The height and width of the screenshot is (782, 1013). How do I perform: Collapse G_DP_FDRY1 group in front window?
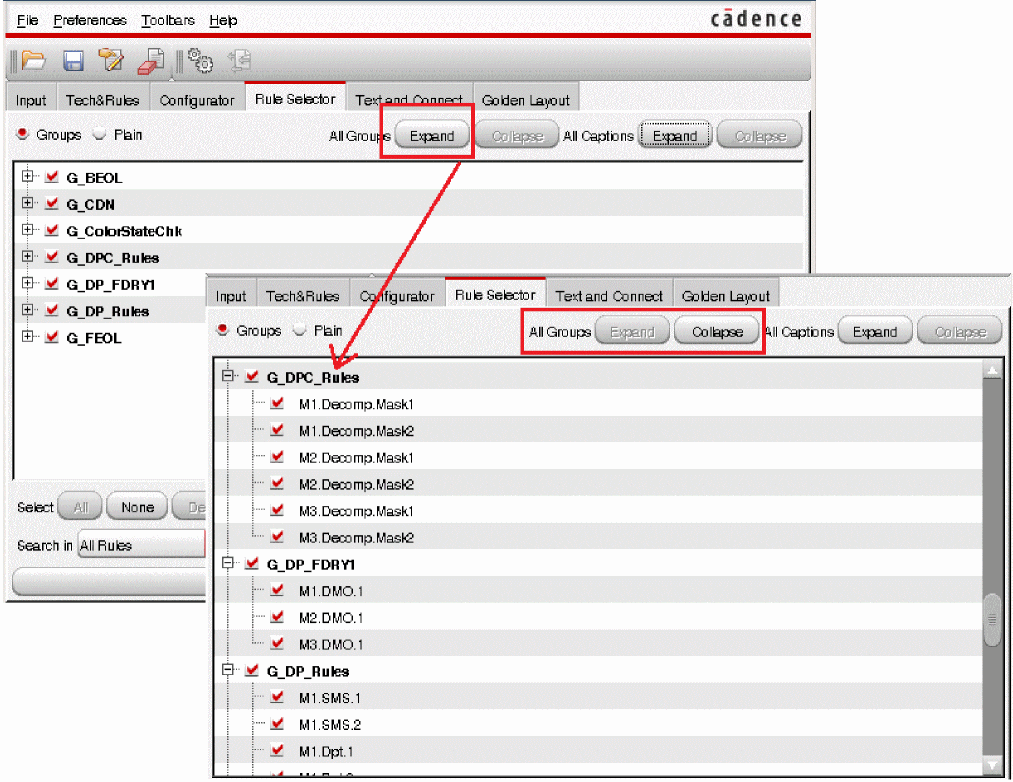[227, 563]
